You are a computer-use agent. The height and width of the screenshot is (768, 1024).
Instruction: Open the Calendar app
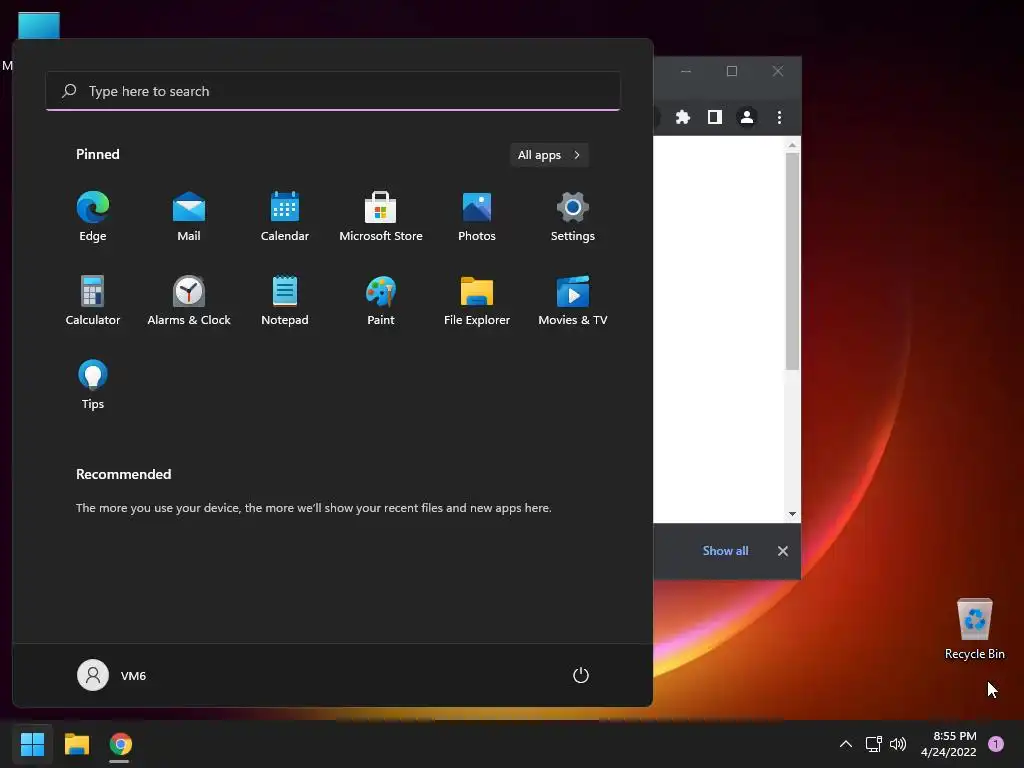(285, 217)
